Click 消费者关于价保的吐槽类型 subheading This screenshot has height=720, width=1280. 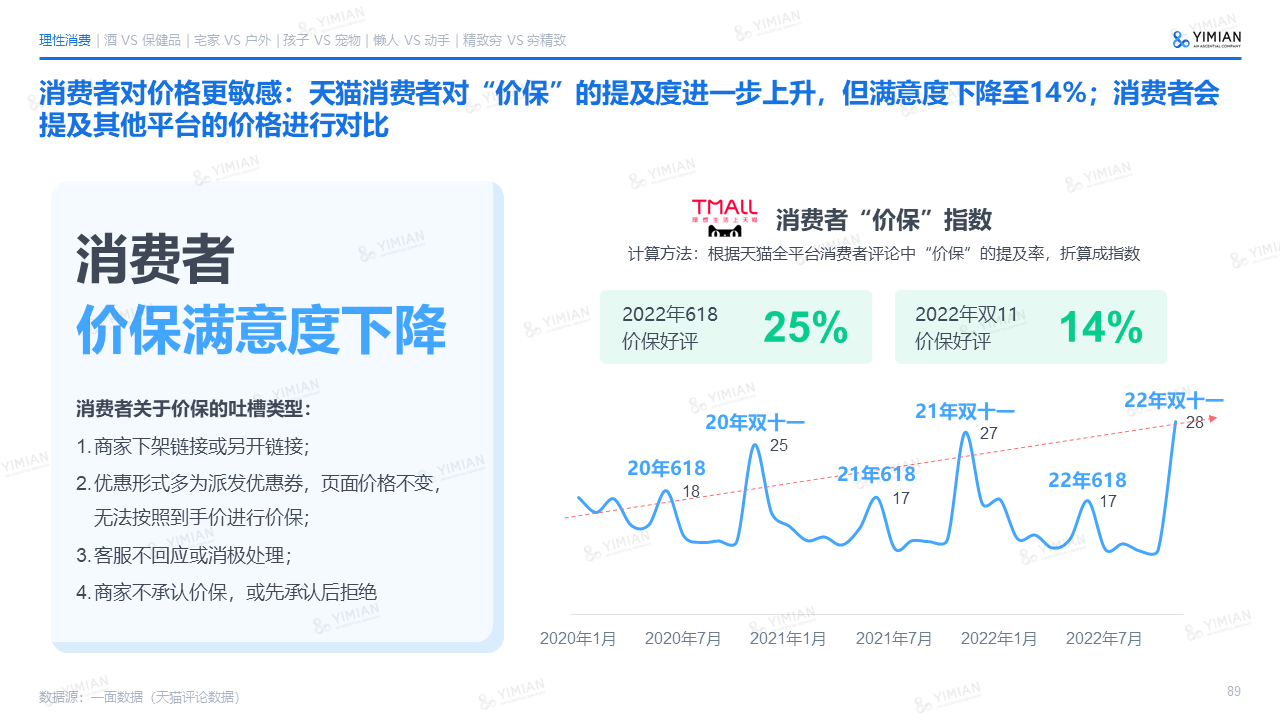point(194,409)
